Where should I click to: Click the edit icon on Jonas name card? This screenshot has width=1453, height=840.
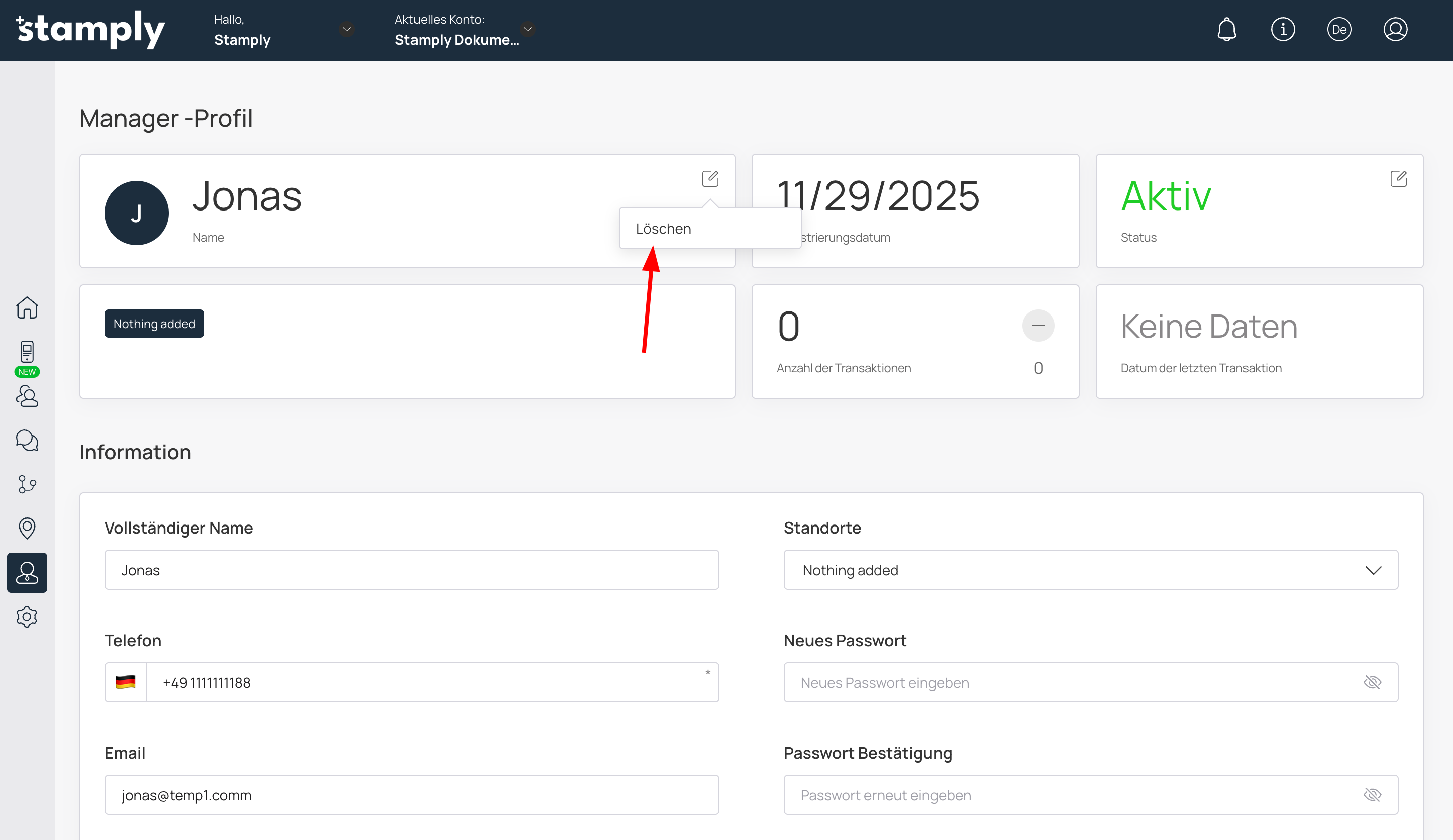point(710,179)
